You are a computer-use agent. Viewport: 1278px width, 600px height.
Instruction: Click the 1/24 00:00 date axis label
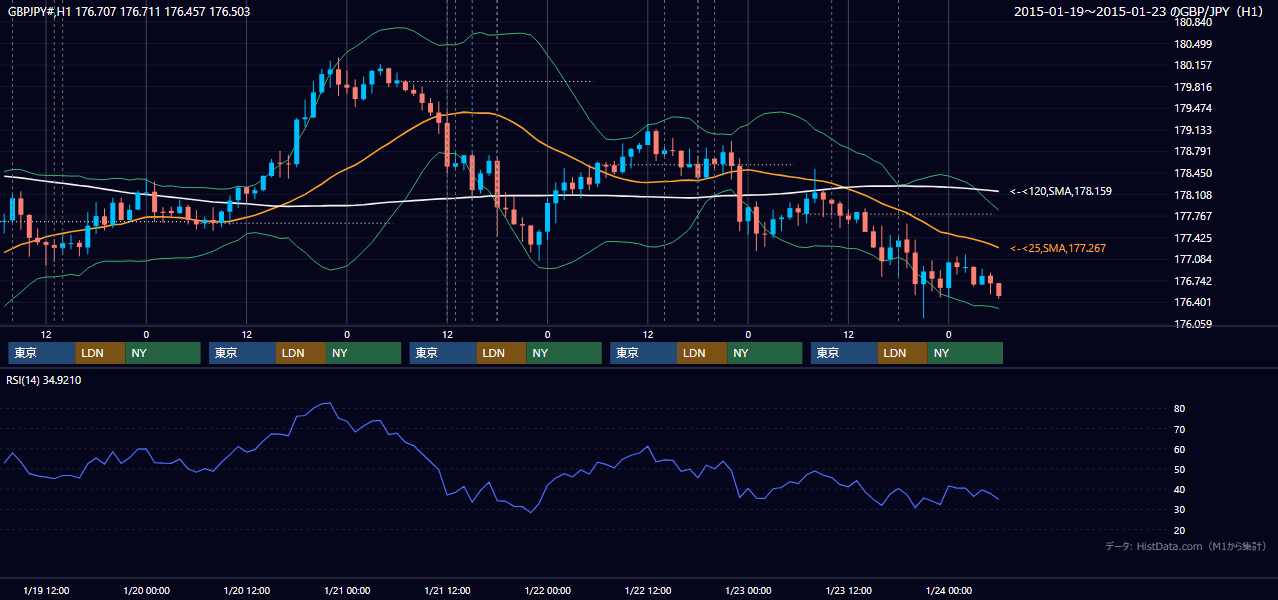[x=948, y=590]
